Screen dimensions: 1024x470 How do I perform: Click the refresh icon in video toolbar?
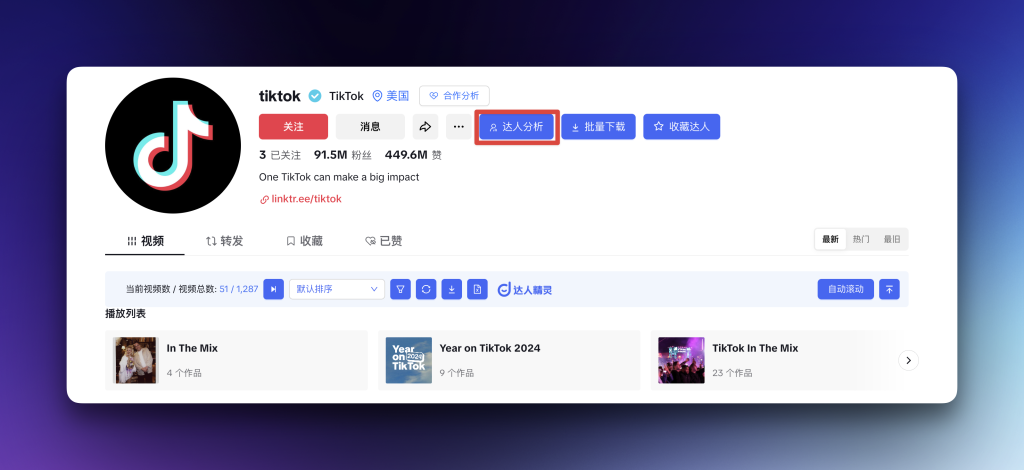[x=426, y=289]
